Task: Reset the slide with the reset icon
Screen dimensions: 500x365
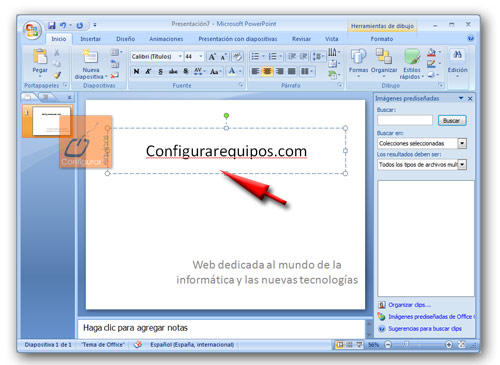Action: (x=115, y=64)
